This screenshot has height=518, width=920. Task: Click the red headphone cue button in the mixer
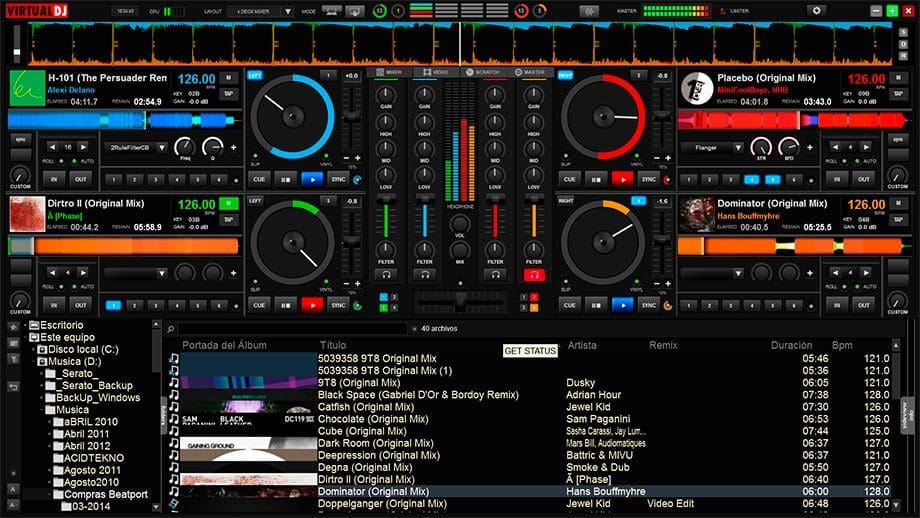(534, 275)
